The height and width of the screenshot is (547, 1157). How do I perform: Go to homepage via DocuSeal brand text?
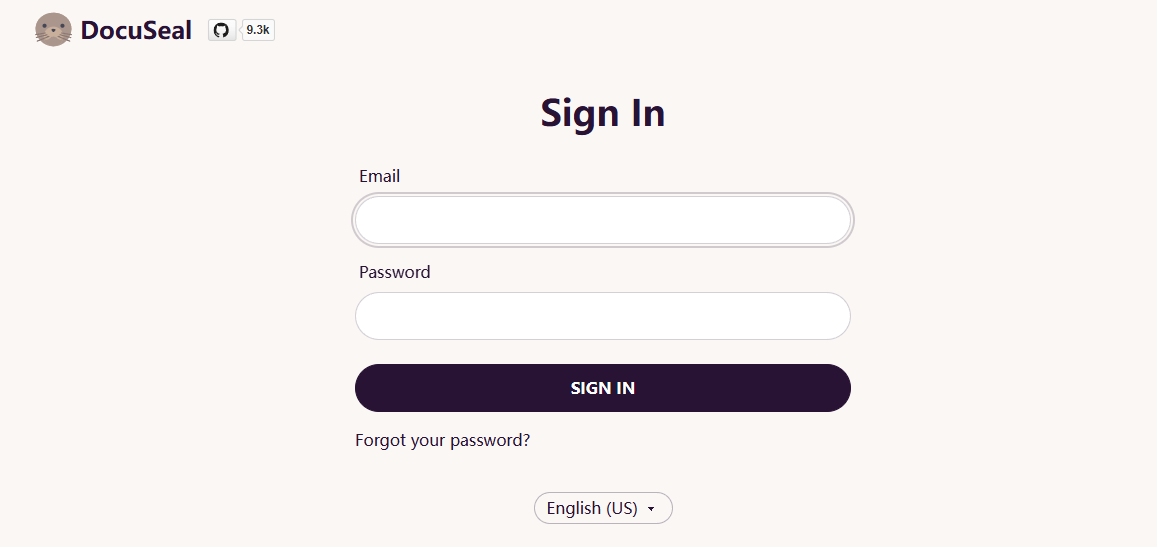[x=136, y=30]
